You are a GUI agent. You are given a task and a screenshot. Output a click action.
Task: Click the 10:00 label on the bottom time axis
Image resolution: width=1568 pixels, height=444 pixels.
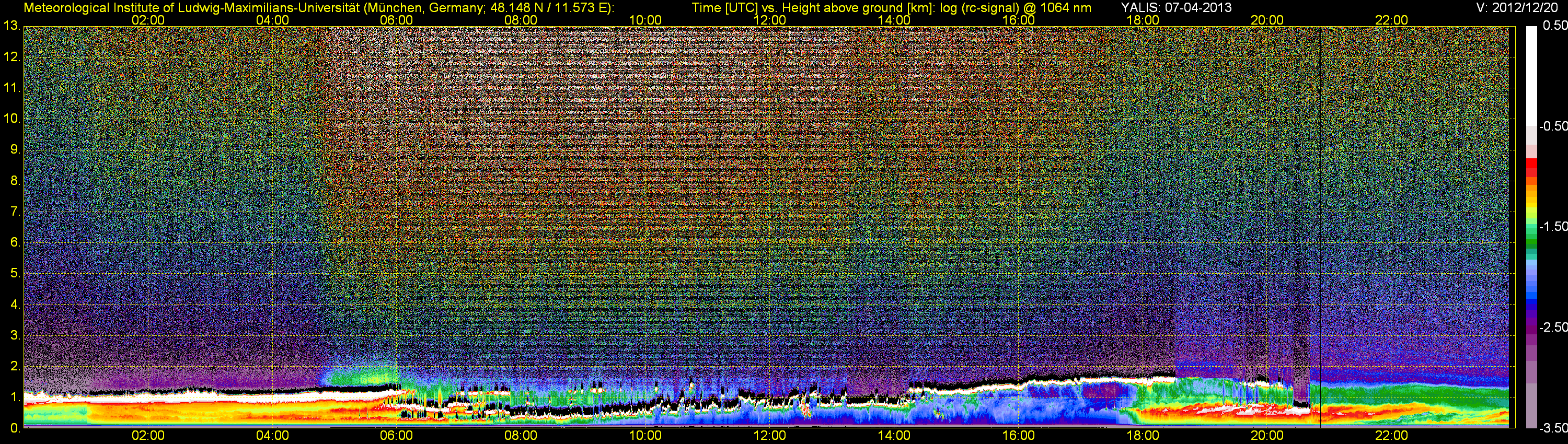pyautogui.click(x=645, y=436)
